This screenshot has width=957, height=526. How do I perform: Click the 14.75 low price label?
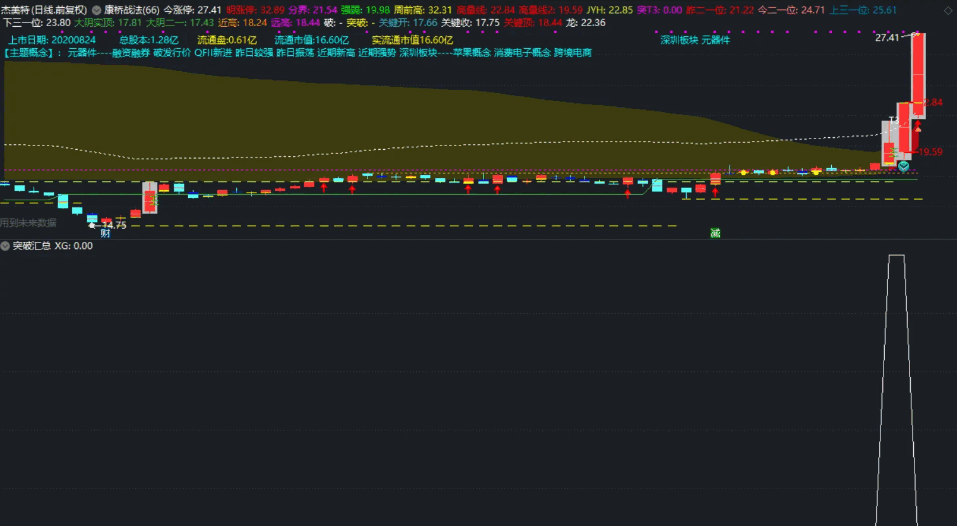[114, 225]
